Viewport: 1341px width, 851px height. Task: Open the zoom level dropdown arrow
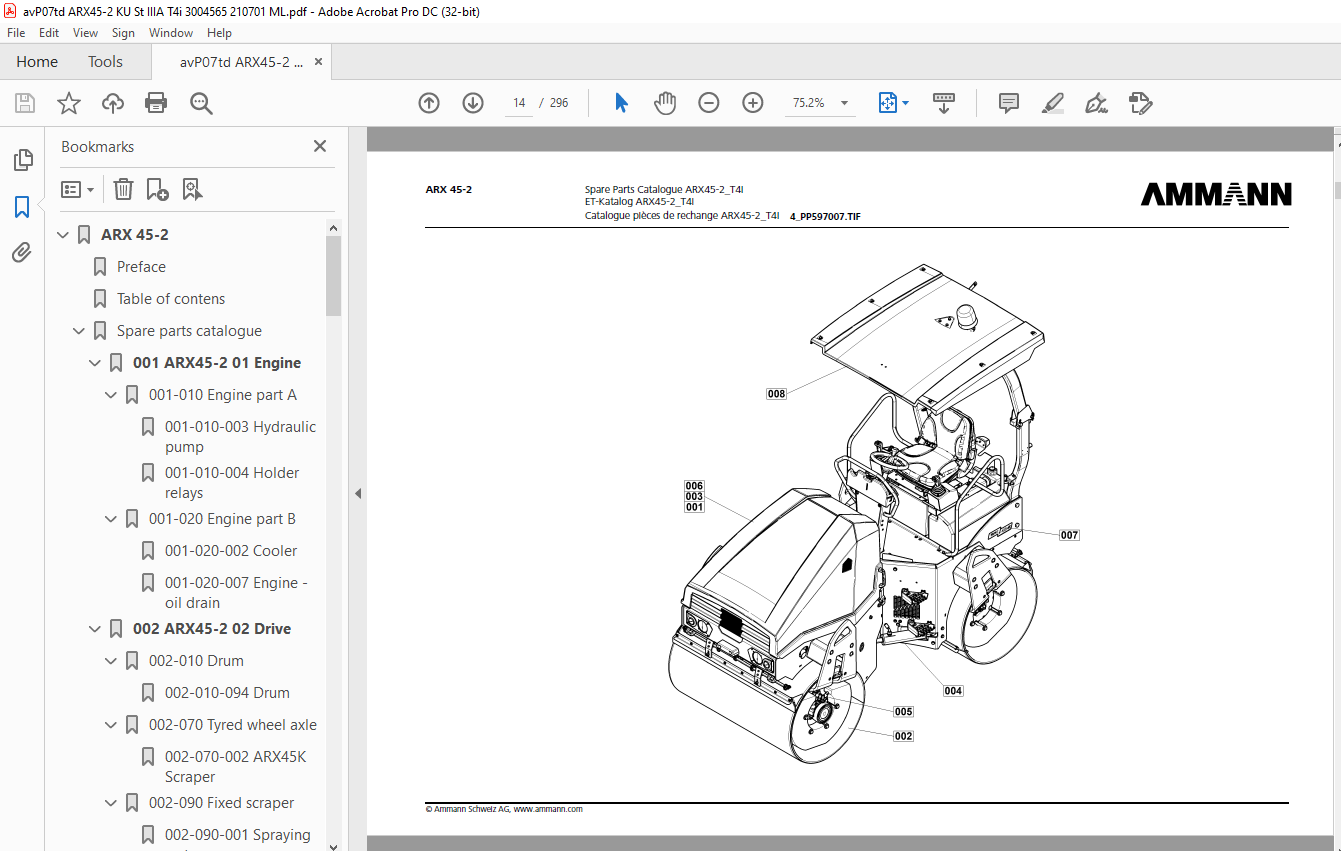pos(844,103)
